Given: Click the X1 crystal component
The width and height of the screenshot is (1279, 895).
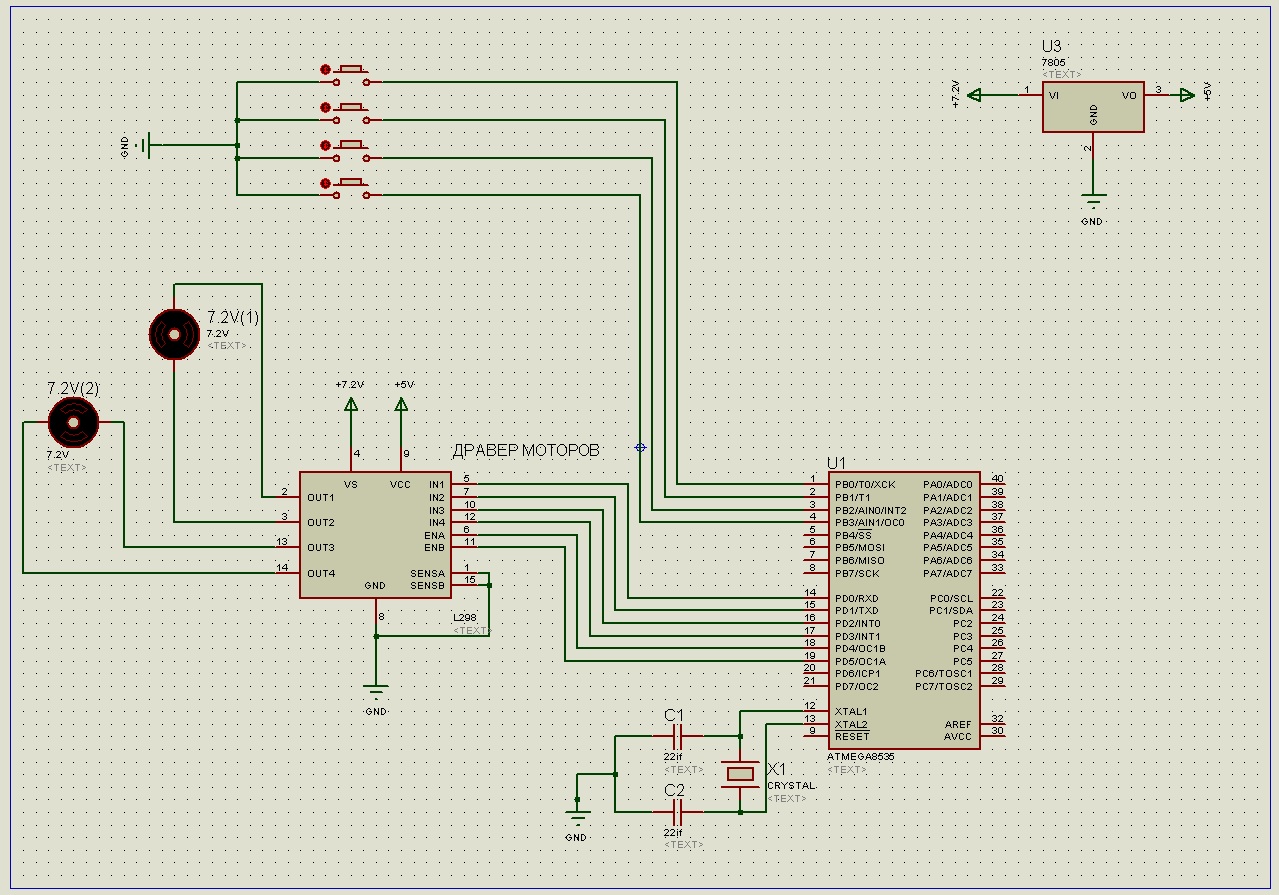Looking at the screenshot, I should coord(740,773).
